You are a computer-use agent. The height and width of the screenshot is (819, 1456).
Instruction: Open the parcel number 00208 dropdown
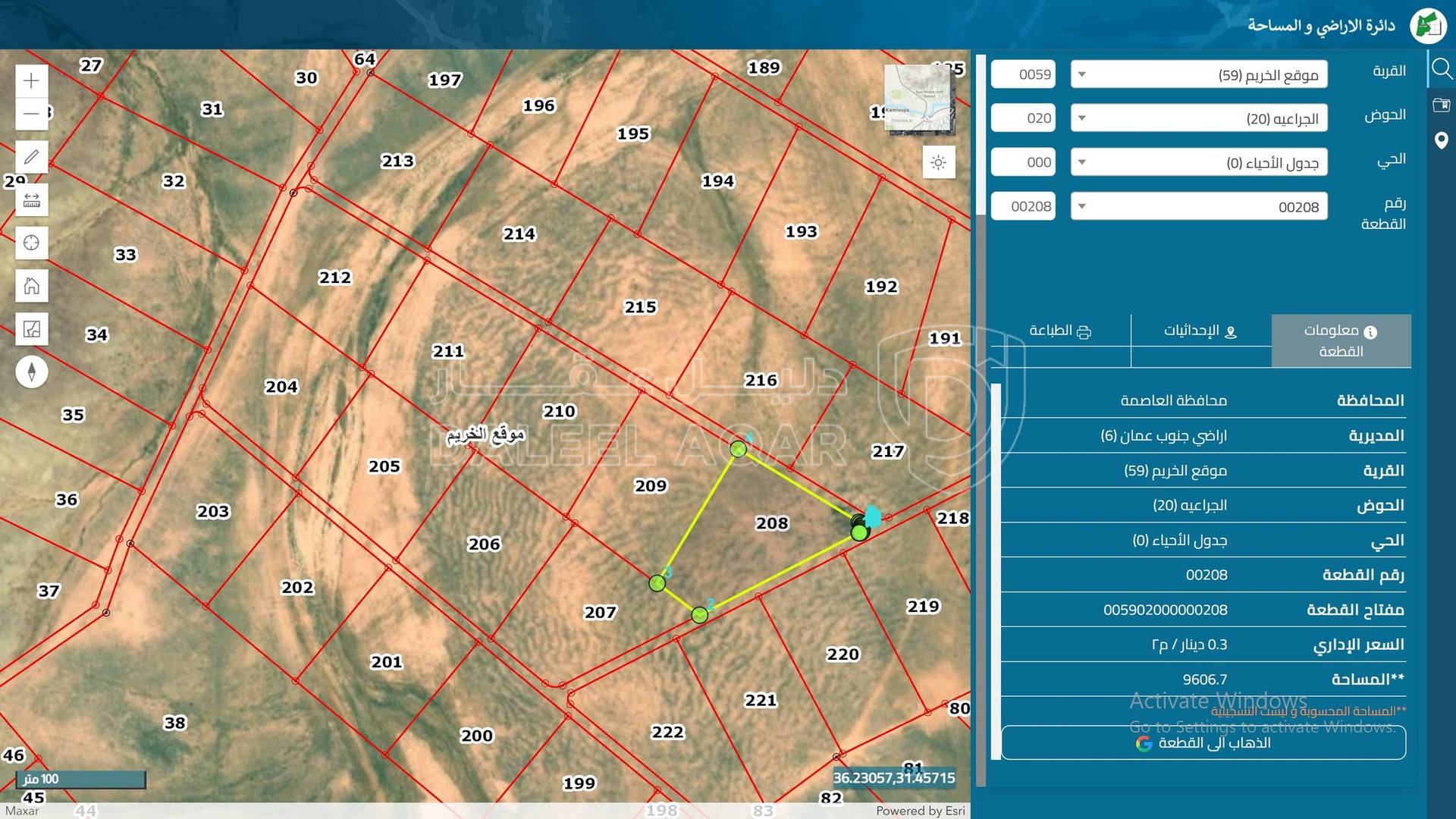pyautogui.click(x=1198, y=206)
